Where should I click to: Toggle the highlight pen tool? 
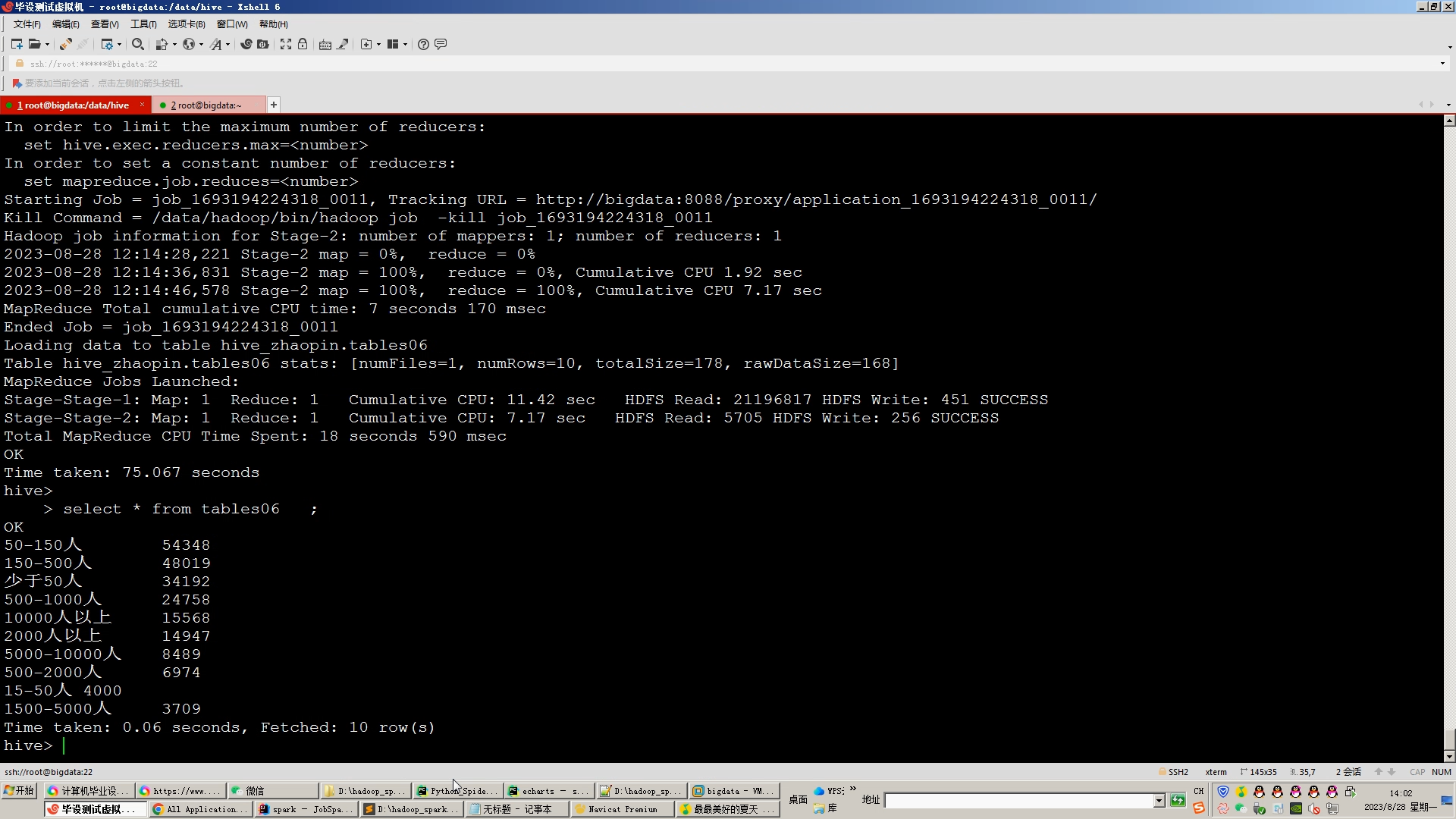[x=343, y=44]
